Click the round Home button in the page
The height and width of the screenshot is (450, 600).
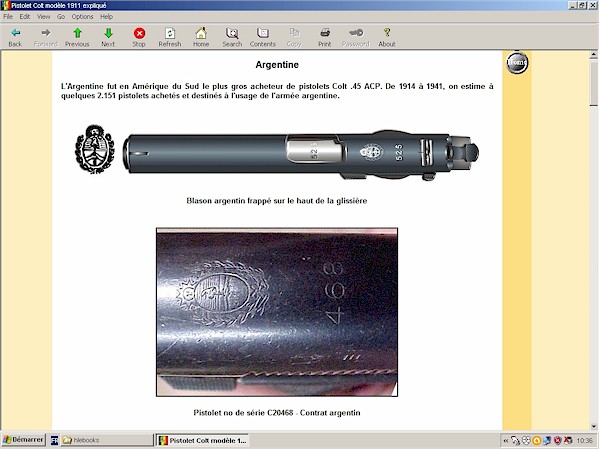click(x=517, y=63)
